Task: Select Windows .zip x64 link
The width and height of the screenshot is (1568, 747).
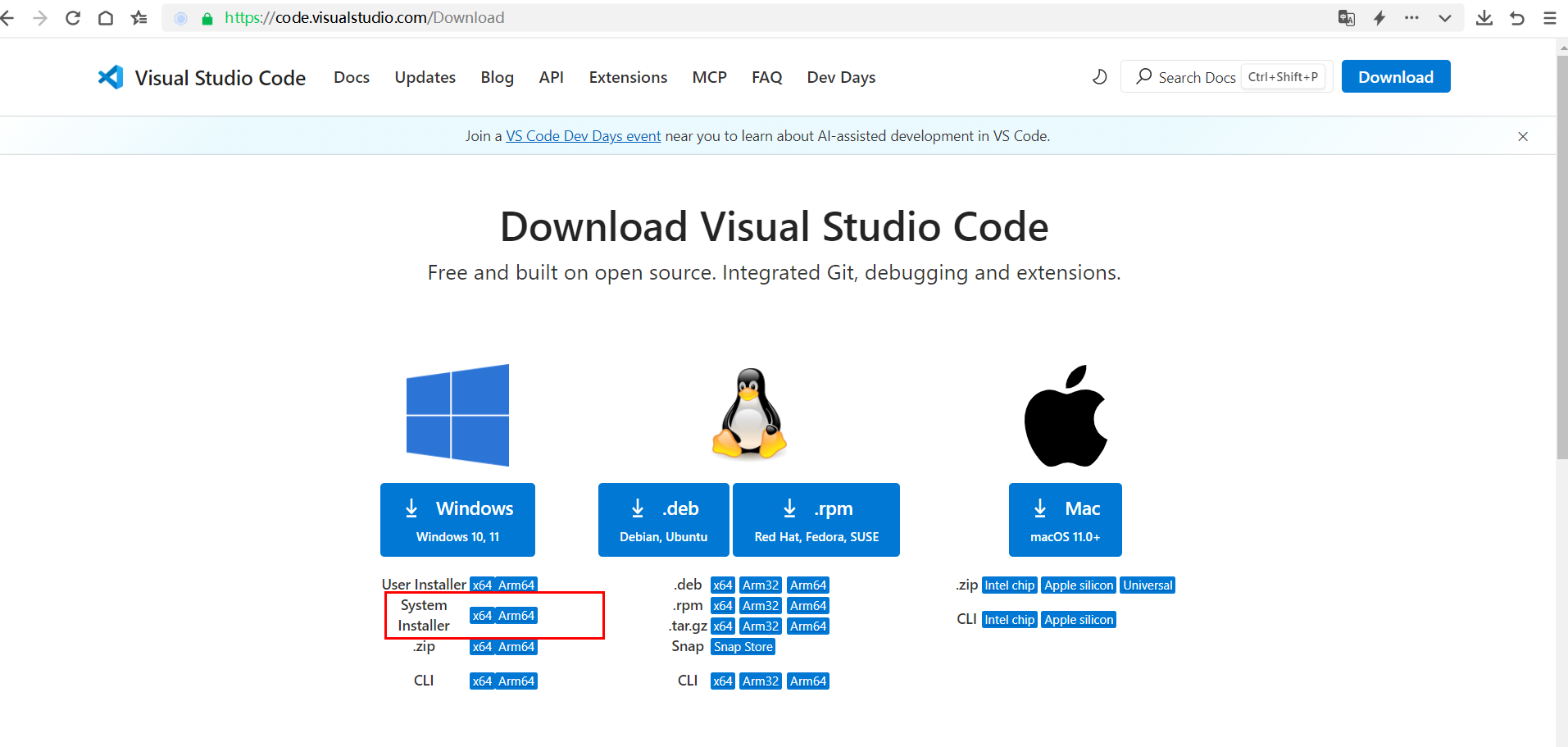Action: pyautogui.click(x=482, y=647)
